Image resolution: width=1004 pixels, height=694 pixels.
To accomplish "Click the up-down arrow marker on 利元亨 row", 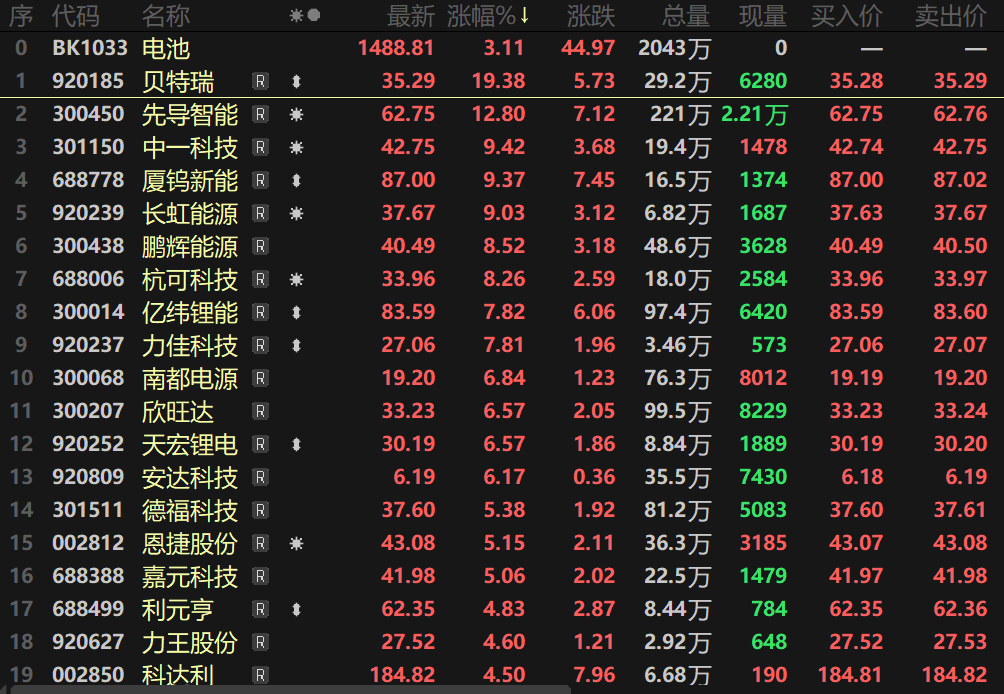I will (296, 610).
